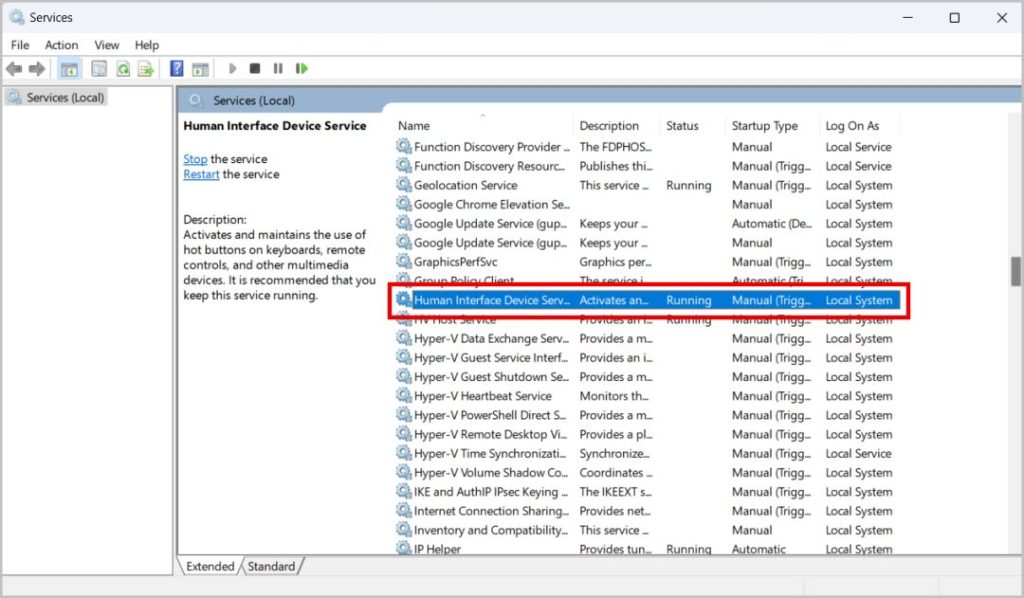Click the Hyper-V Data Exchange Service gear icon
Image resolution: width=1024 pixels, height=598 pixels.
[x=404, y=338]
